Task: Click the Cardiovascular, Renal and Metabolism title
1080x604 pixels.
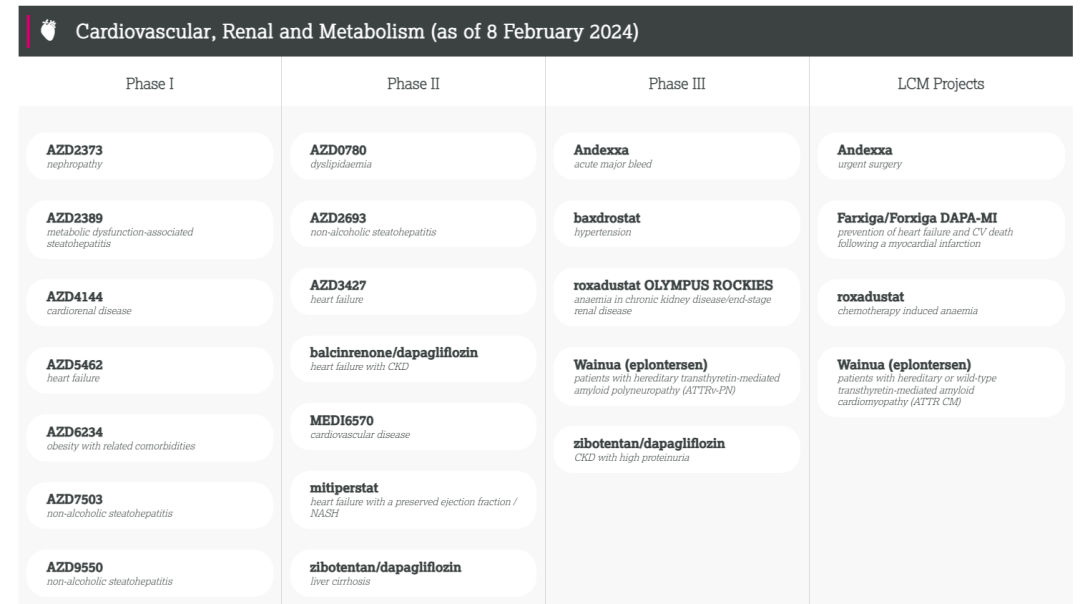Action: tap(357, 32)
